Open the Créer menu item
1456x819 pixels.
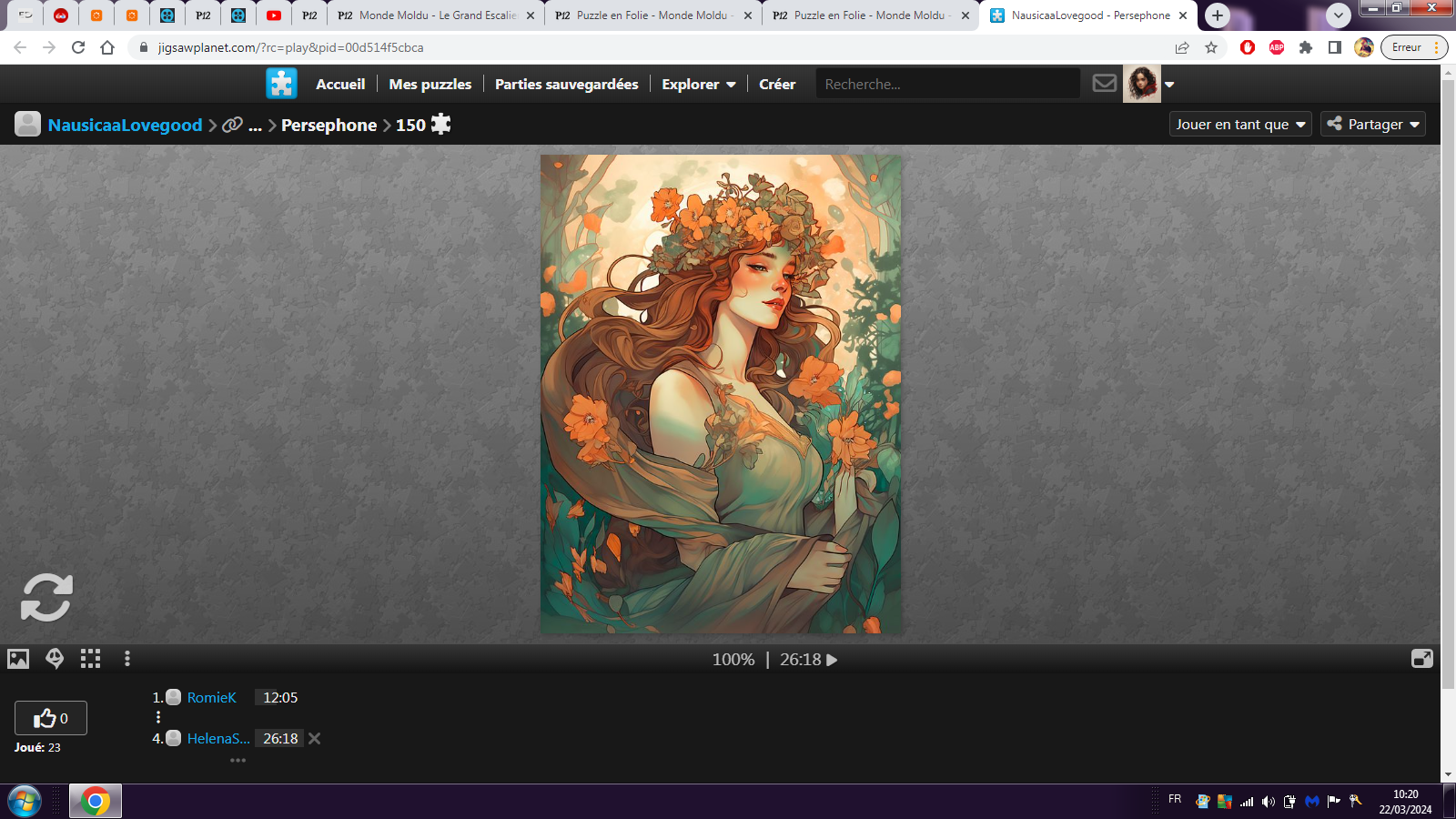point(777,84)
